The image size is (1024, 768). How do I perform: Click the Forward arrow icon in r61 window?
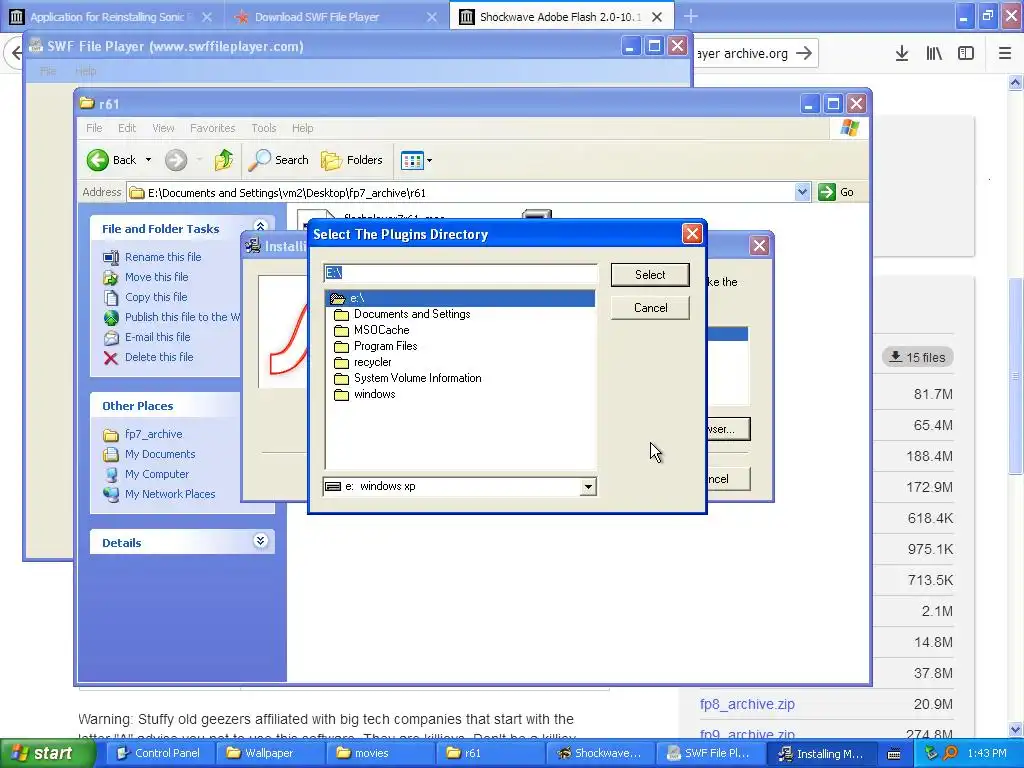(175, 160)
